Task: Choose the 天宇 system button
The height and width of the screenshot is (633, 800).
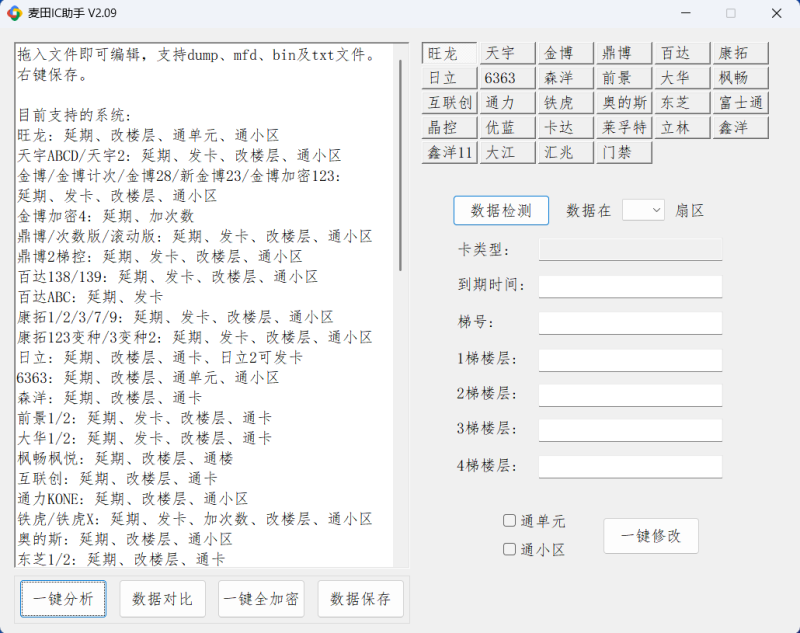Action: pyautogui.click(x=507, y=53)
